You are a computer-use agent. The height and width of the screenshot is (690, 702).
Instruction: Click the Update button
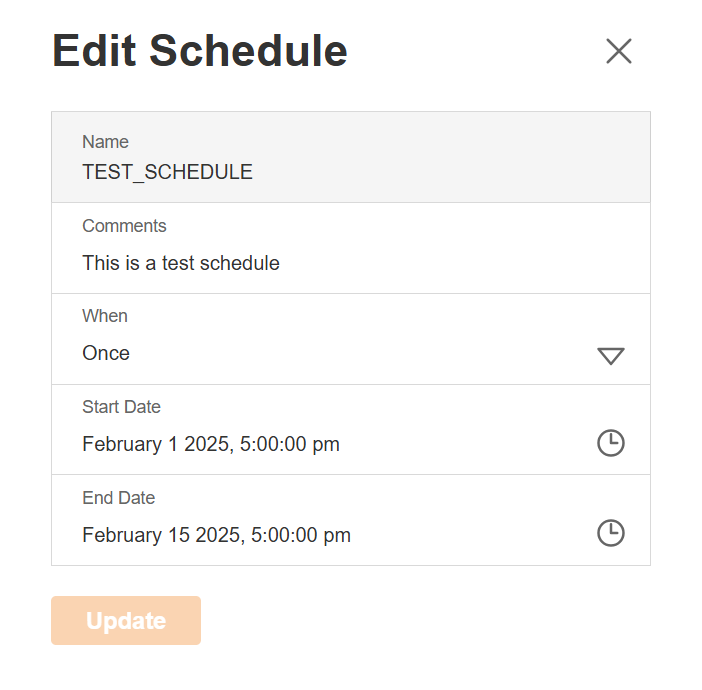(x=126, y=621)
